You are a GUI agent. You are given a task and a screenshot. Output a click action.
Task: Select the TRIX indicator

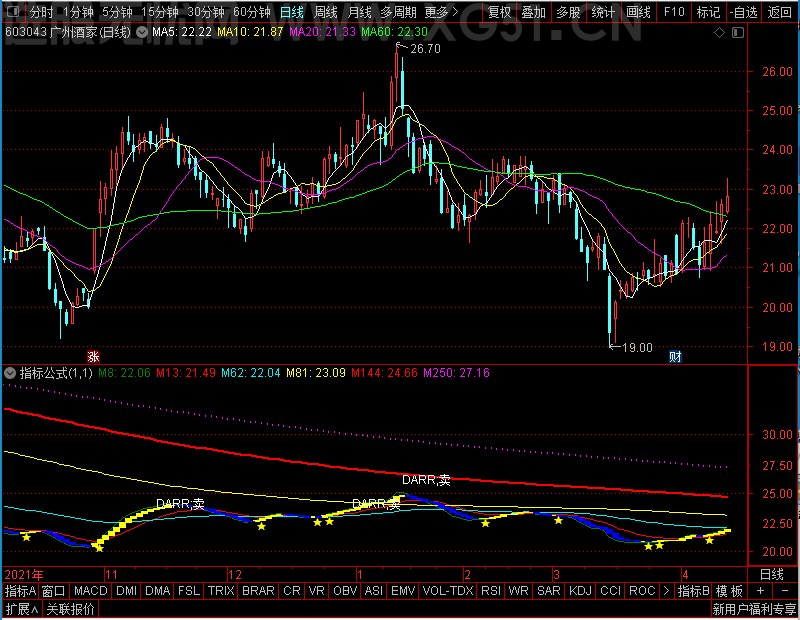[221, 591]
